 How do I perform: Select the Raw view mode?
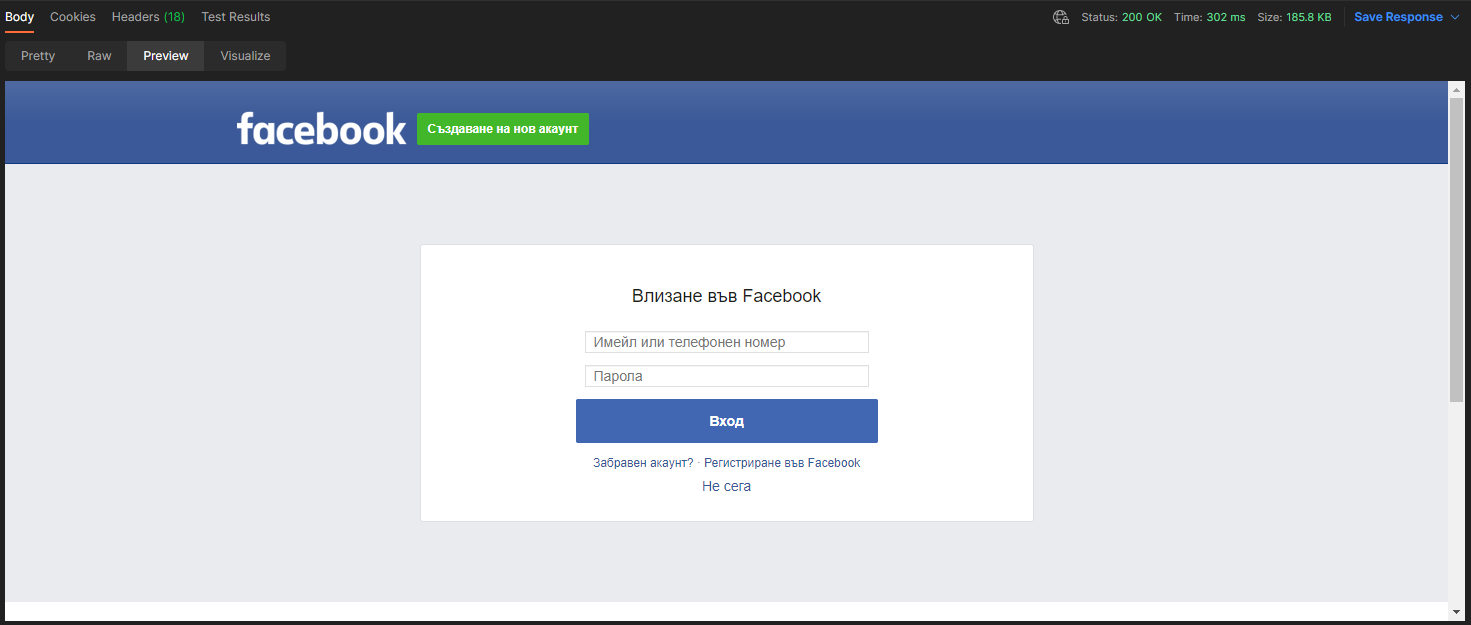[x=99, y=56]
